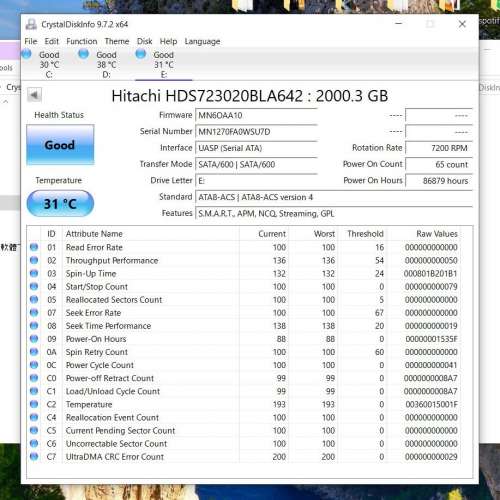Click the Good health status button
500x500 pixels.
(x=60, y=145)
